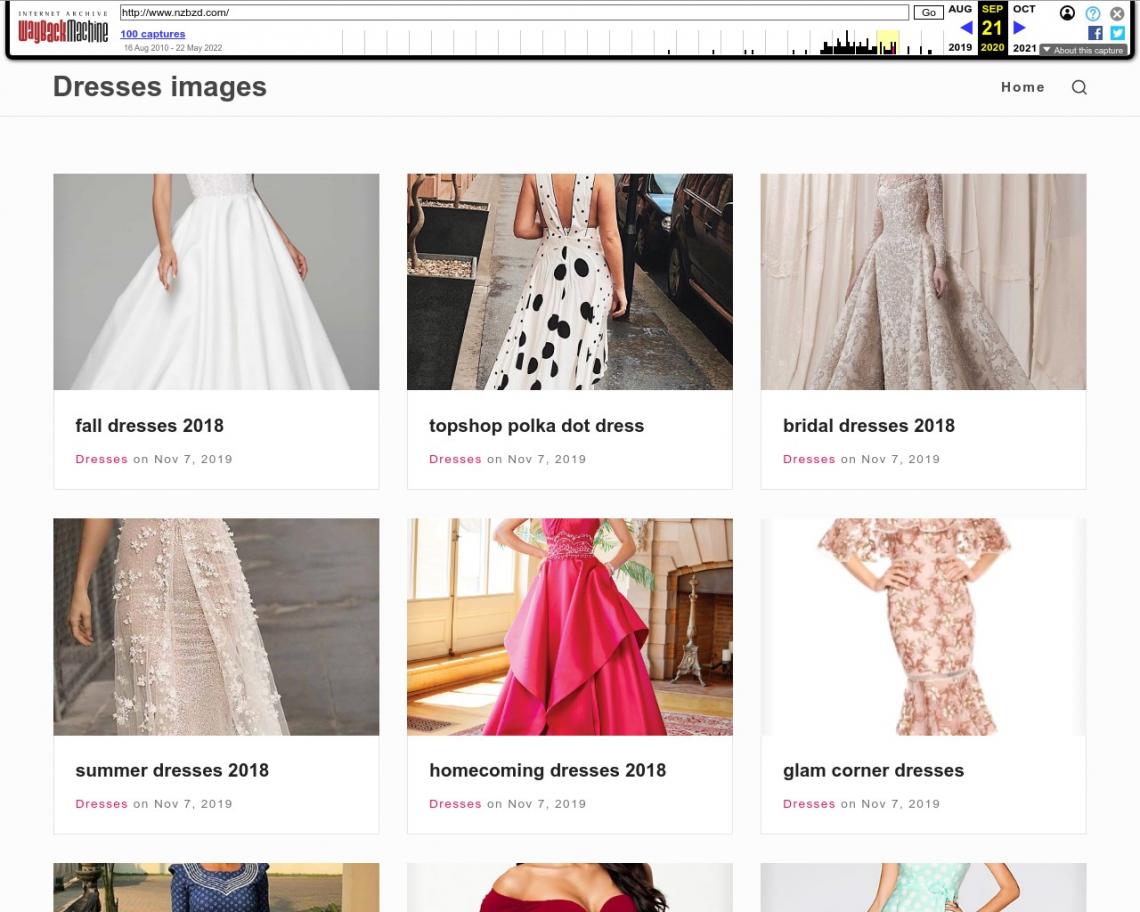This screenshot has height=912, width=1140.
Task: Open the 100 captures link
Action: pos(153,33)
